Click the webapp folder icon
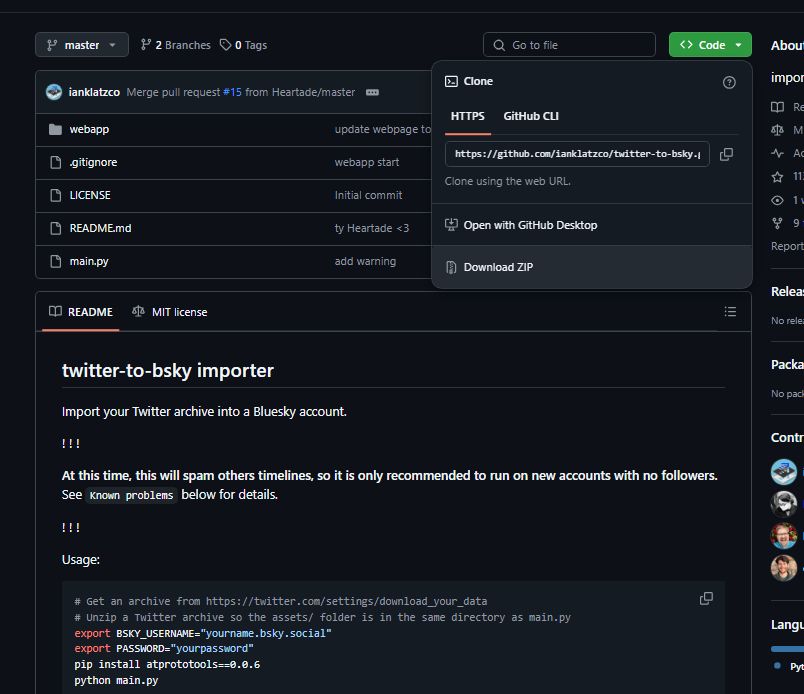Image resolution: width=804 pixels, height=694 pixels. (x=55, y=129)
